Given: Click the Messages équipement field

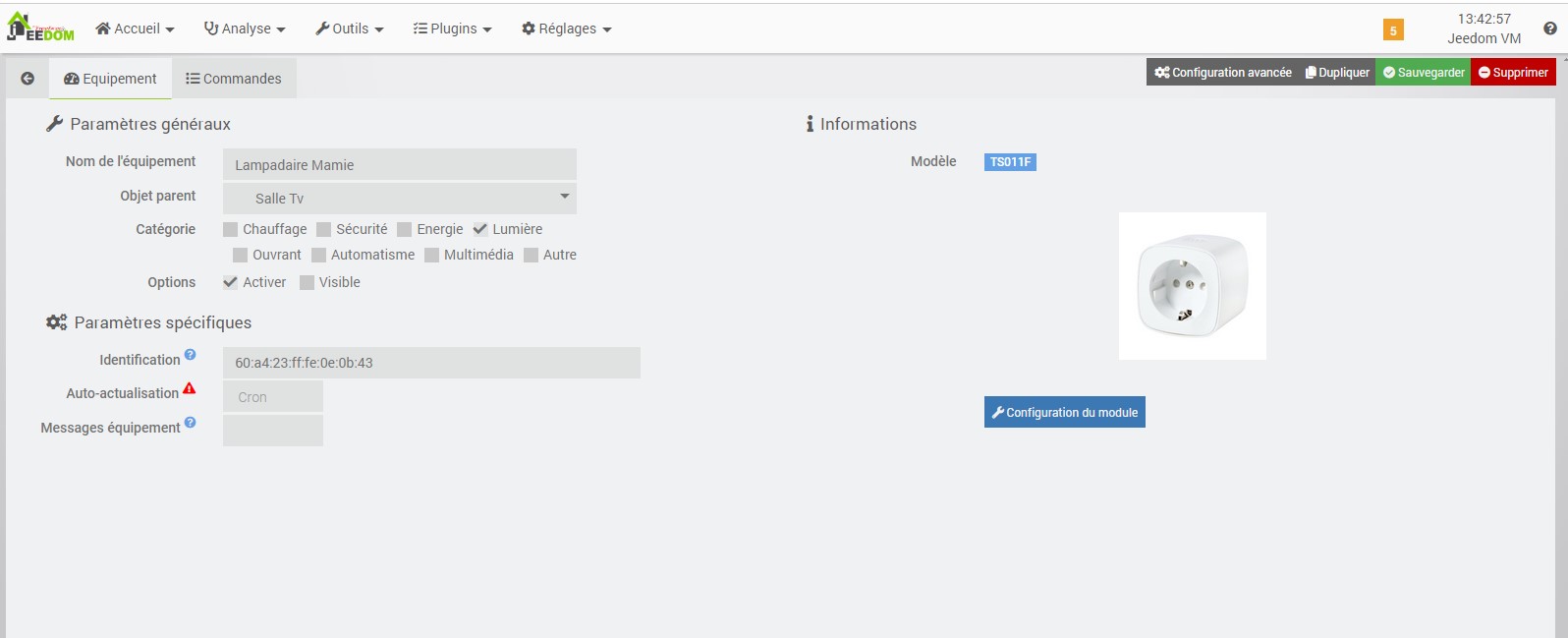Looking at the screenshot, I should [x=273, y=431].
